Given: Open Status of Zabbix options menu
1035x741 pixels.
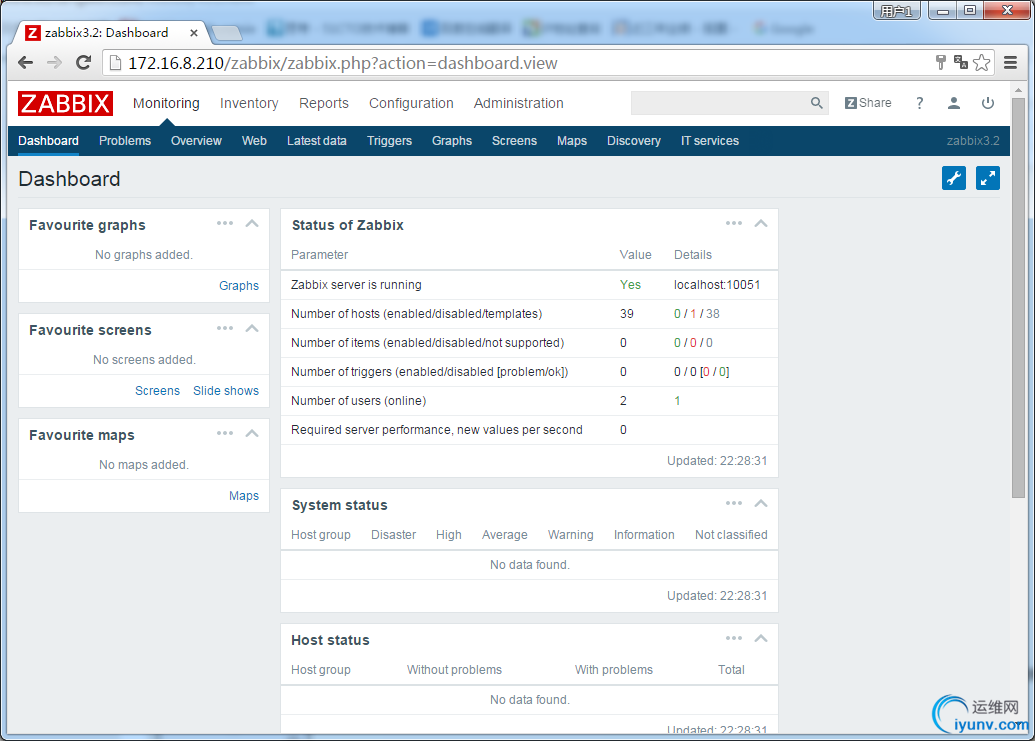Looking at the screenshot, I should click(734, 223).
